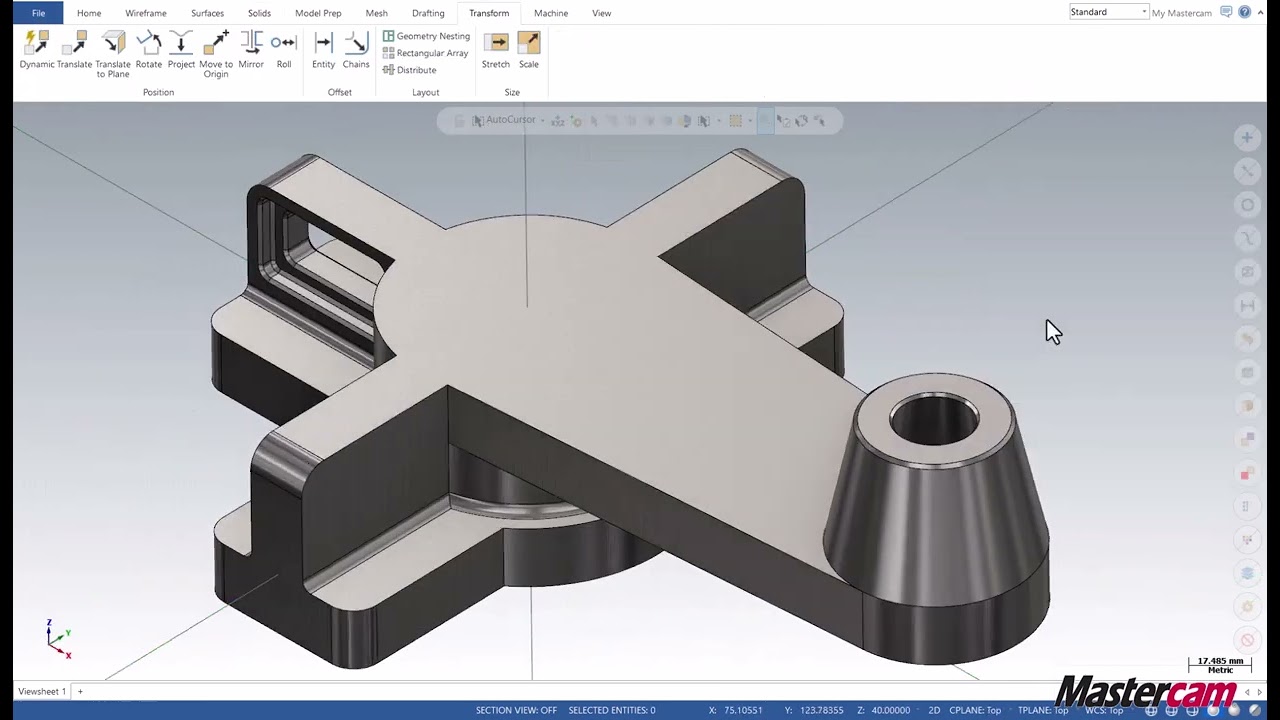Click the plus icon in right sidebar

coord(1246,138)
